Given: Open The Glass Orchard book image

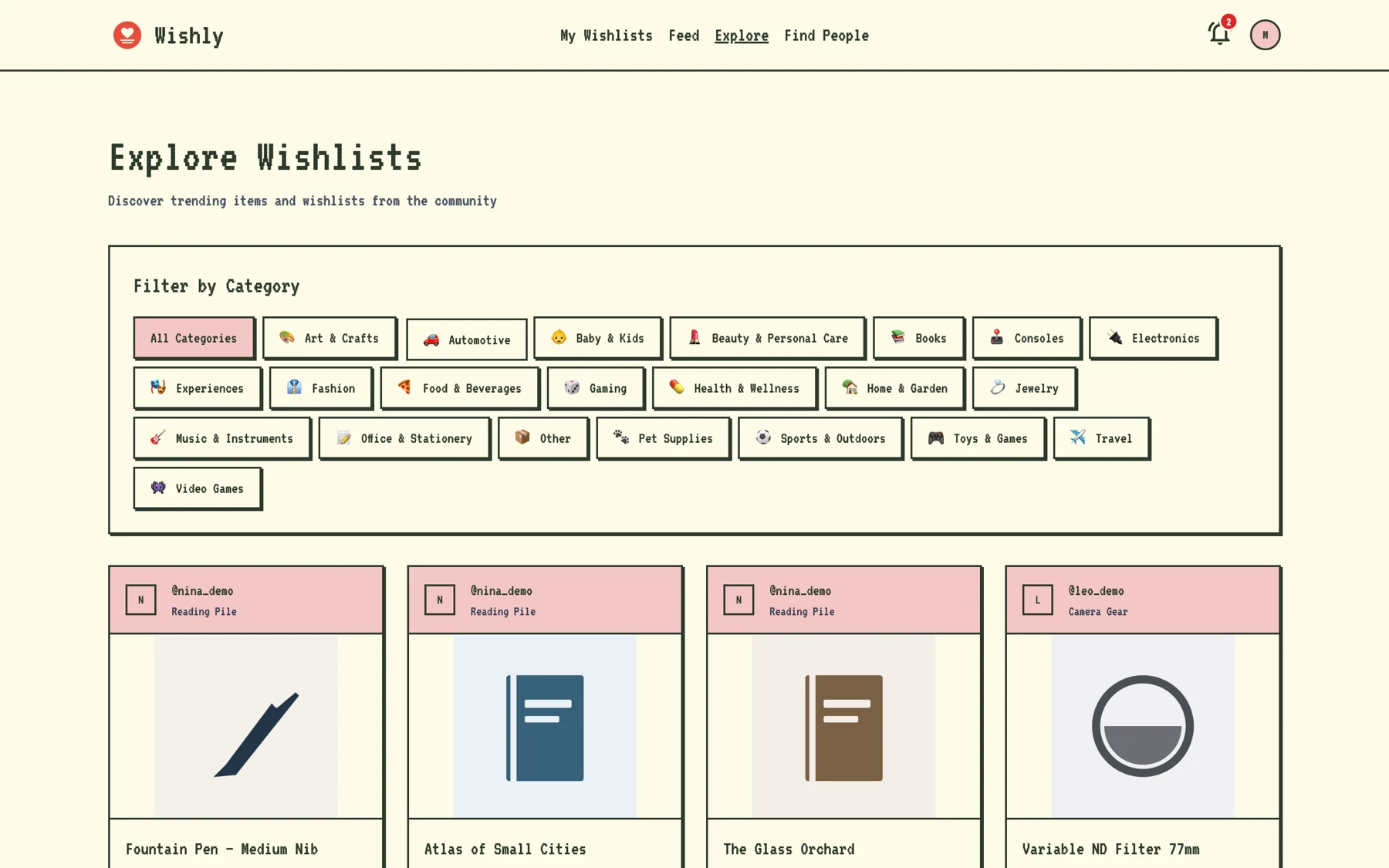Looking at the screenshot, I should click(843, 726).
